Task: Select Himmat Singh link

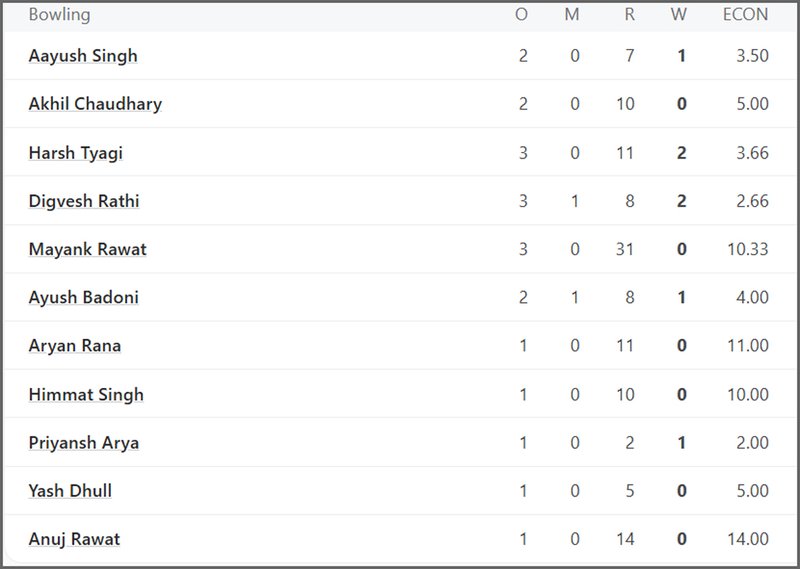Action: point(86,394)
